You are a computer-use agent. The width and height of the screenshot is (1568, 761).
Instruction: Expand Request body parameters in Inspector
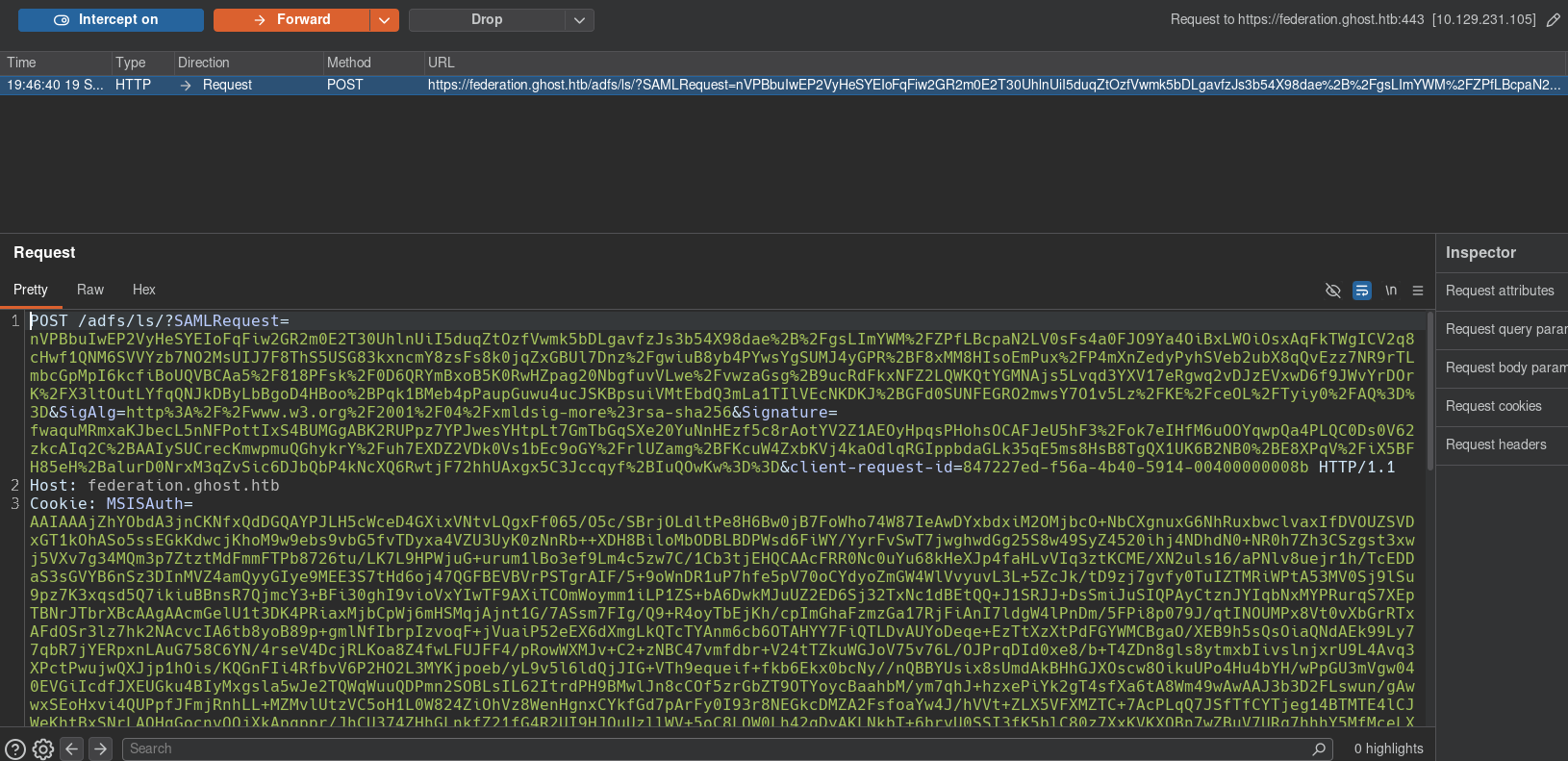(x=1502, y=368)
